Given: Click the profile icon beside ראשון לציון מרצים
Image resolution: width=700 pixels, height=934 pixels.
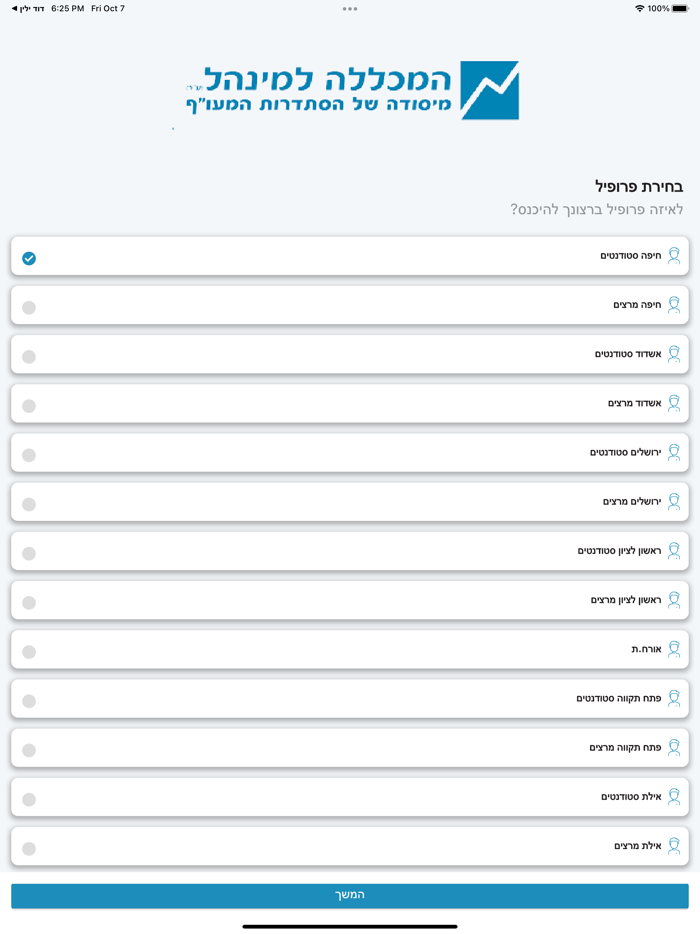Looking at the screenshot, I should [674, 600].
